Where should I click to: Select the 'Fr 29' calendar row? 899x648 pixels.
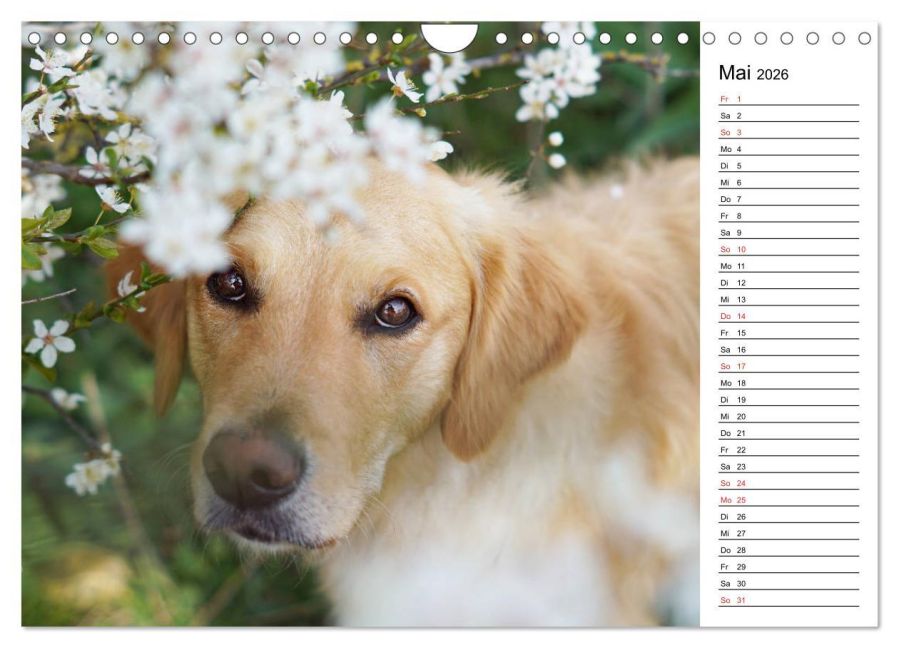(788, 566)
